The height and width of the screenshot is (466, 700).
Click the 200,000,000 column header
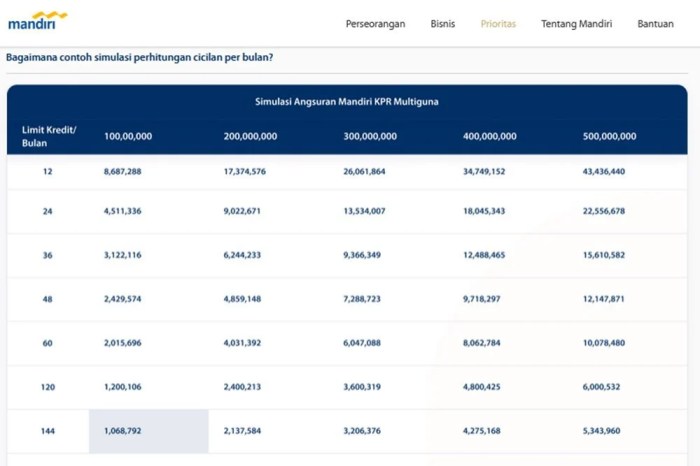[250, 136]
